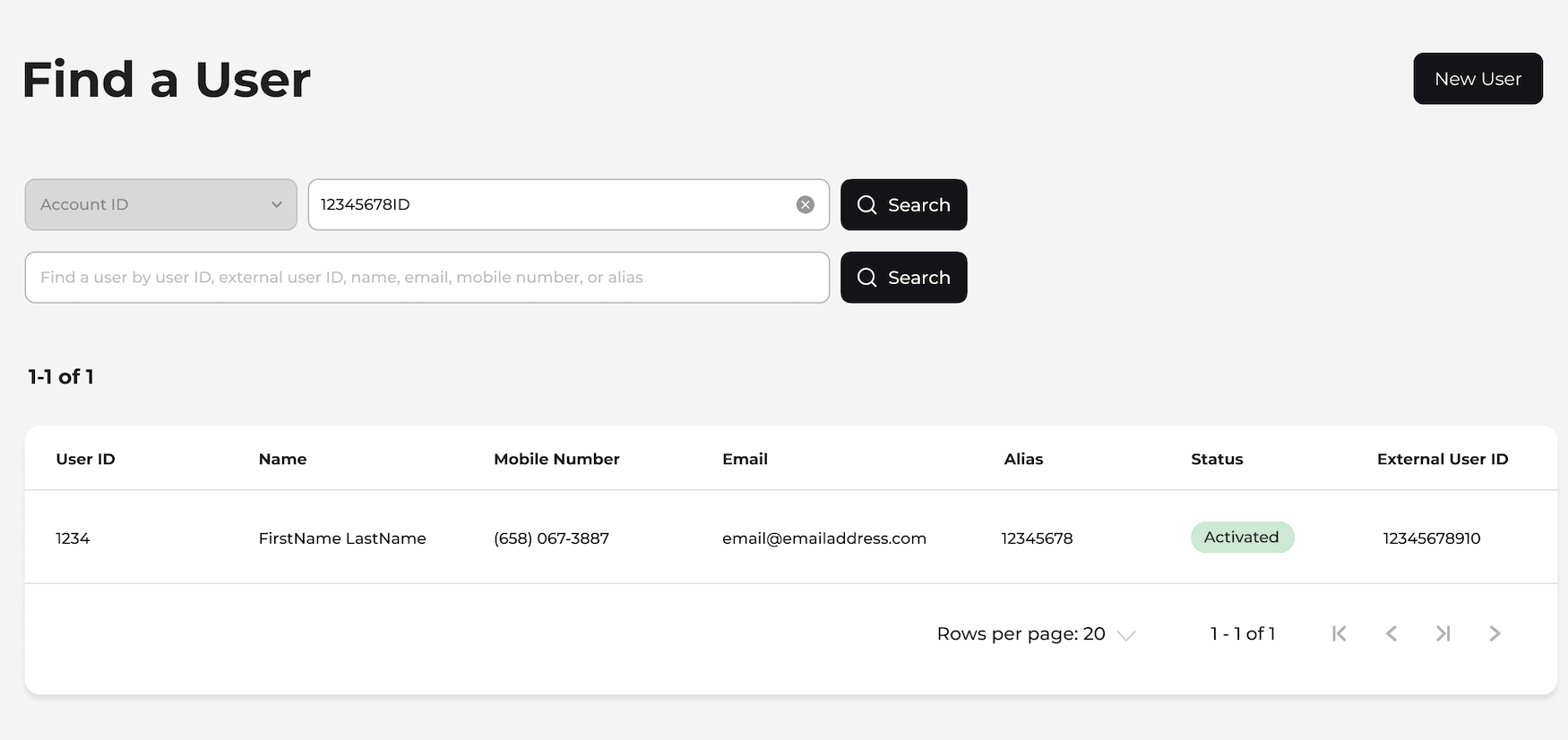Viewport: 1568px width, 740px height.
Task: Click the Alias column header
Action: pos(1023,459)
